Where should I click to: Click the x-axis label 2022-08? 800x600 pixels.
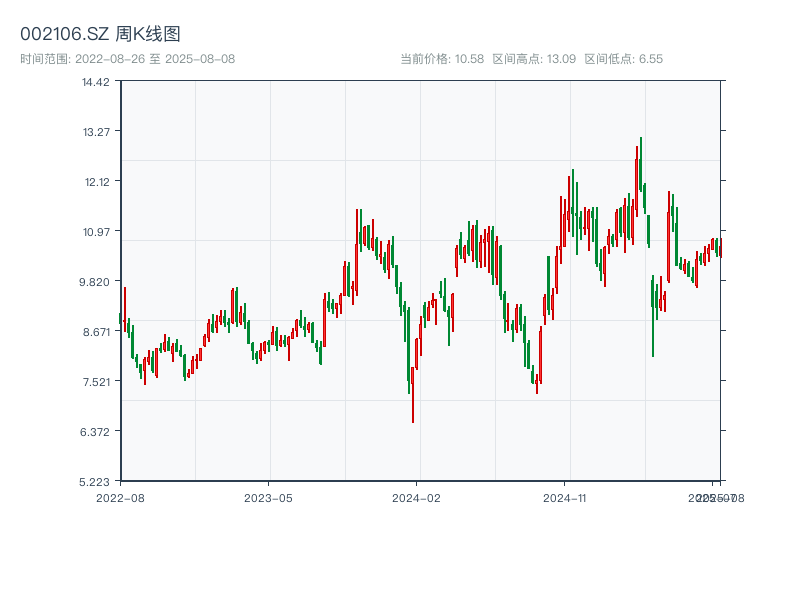120,498
